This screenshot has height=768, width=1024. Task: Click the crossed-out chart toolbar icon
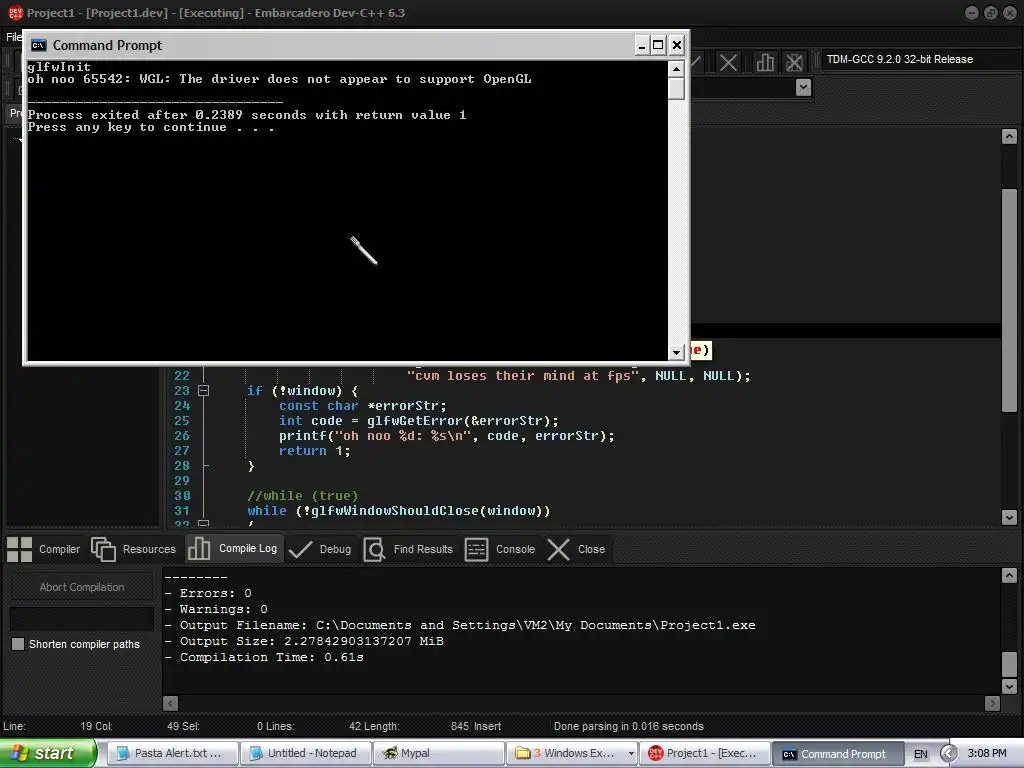pos(795,63)
